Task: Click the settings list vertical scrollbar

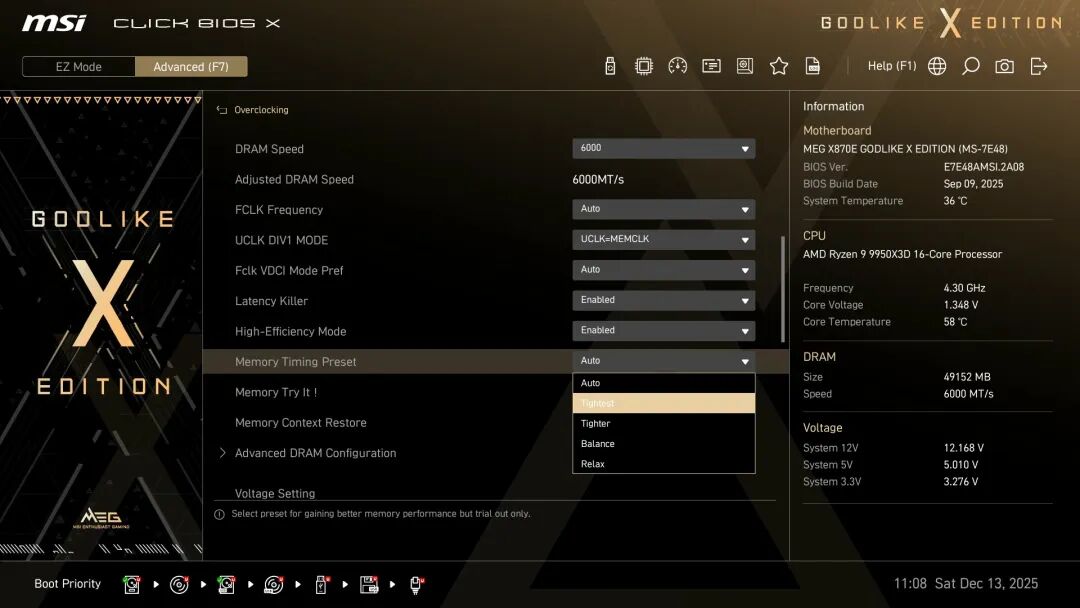Action: [783, 289]
